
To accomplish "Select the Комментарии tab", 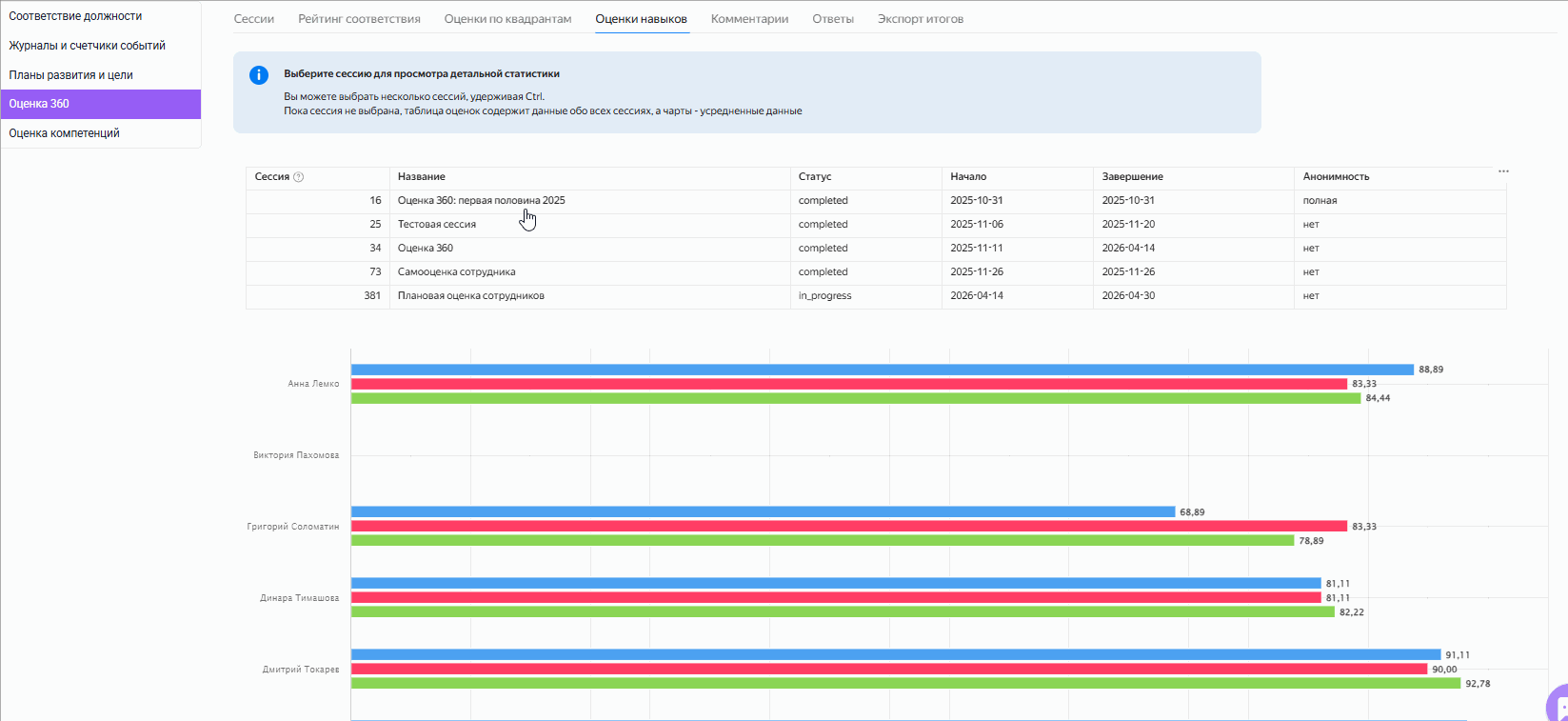I will (x=749, y=19).
